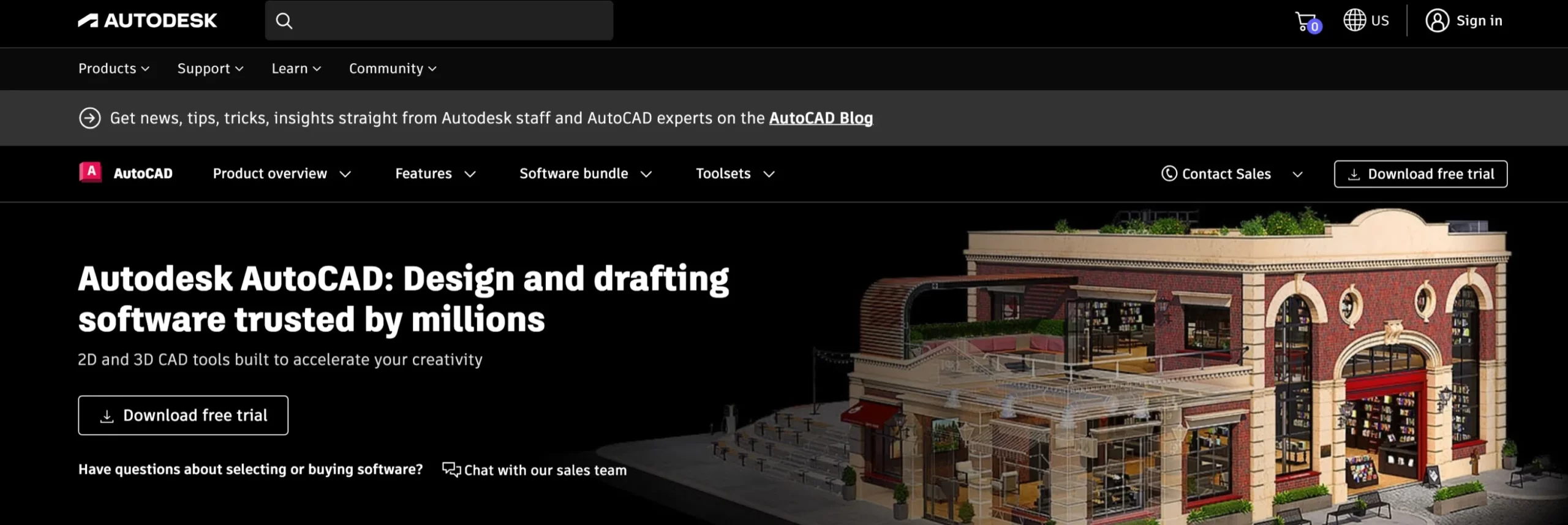The height and width of the screenshot is (525, 1568).
Task: Click the chevron next to Products
Action: point(145,69)
